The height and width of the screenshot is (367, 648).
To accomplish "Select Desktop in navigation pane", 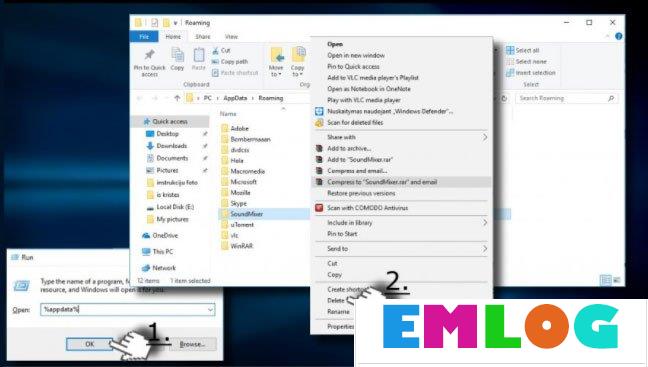I will pyautogui.click(x=167, y=133).
